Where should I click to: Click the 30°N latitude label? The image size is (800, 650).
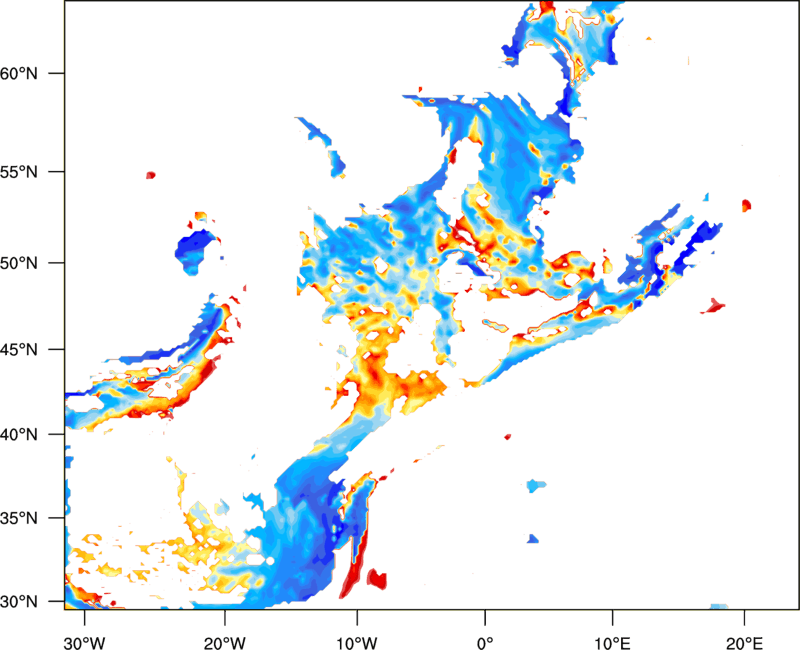click(19, 602)
